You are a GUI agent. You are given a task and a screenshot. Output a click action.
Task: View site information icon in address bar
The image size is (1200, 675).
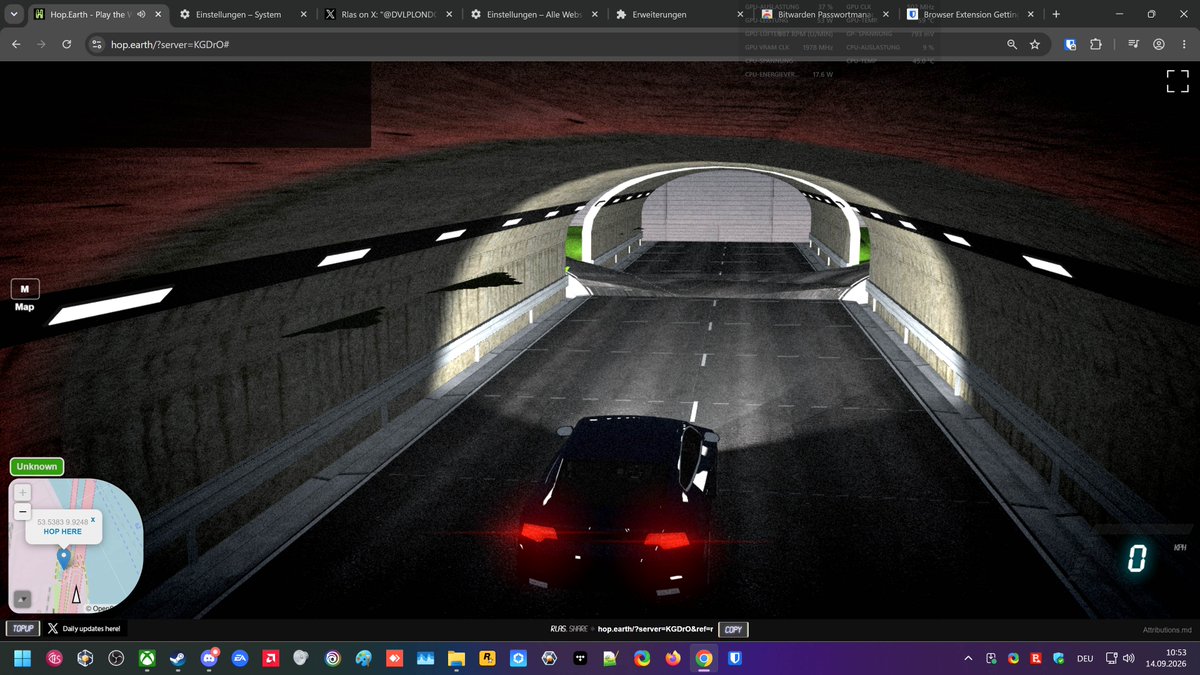(x=96, y=45)
